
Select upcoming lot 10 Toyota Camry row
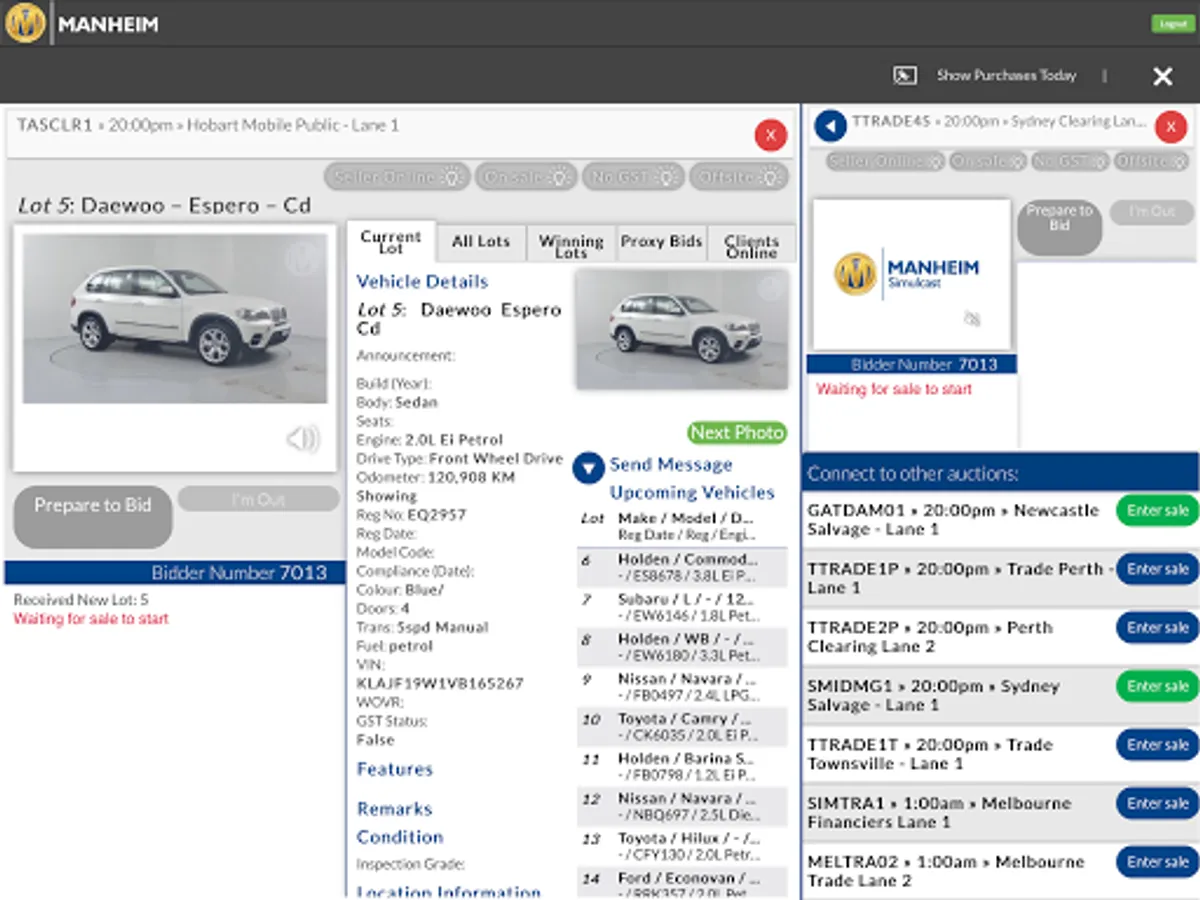coord(682,728)
